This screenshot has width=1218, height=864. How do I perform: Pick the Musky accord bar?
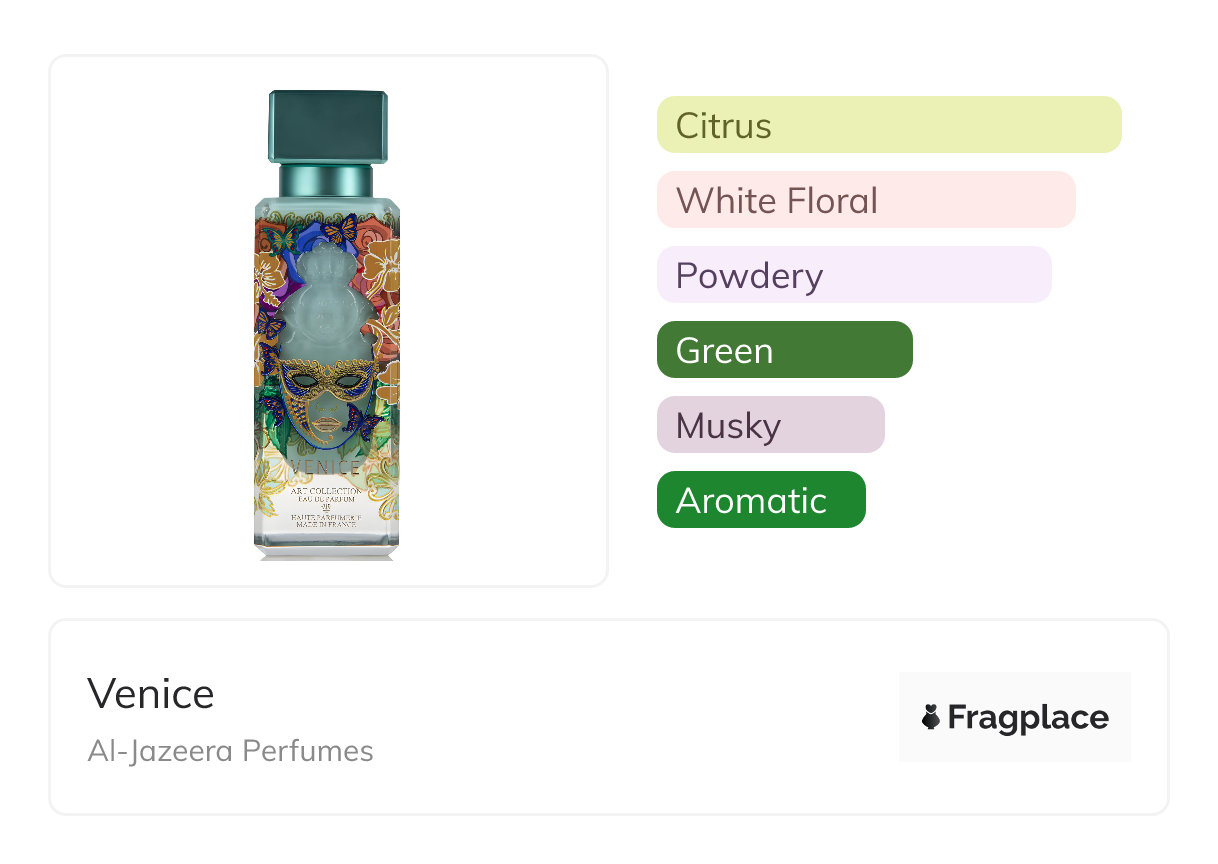(x=770, y=425)
